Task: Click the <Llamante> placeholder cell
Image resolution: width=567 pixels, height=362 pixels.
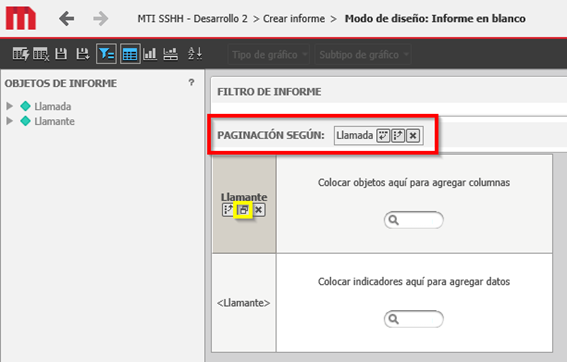Action: [243, 303]
